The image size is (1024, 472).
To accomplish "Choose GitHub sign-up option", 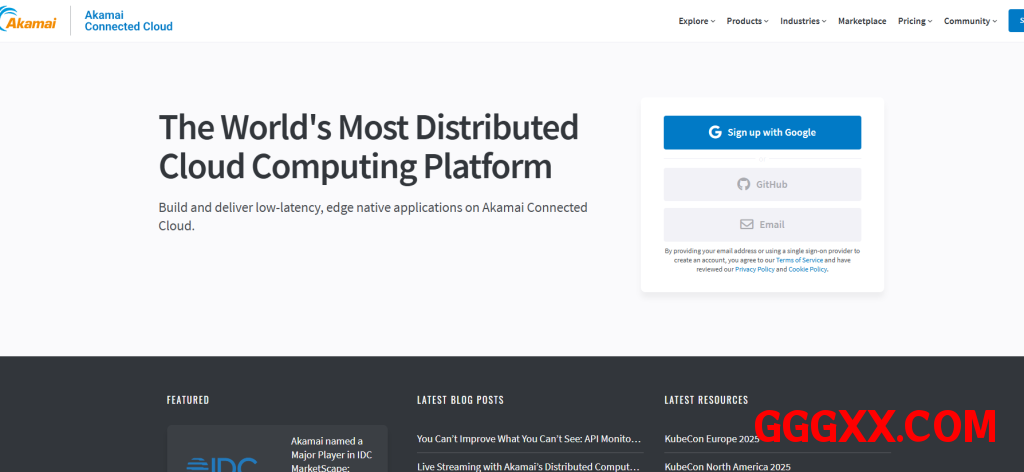I will tap(762, 184).
